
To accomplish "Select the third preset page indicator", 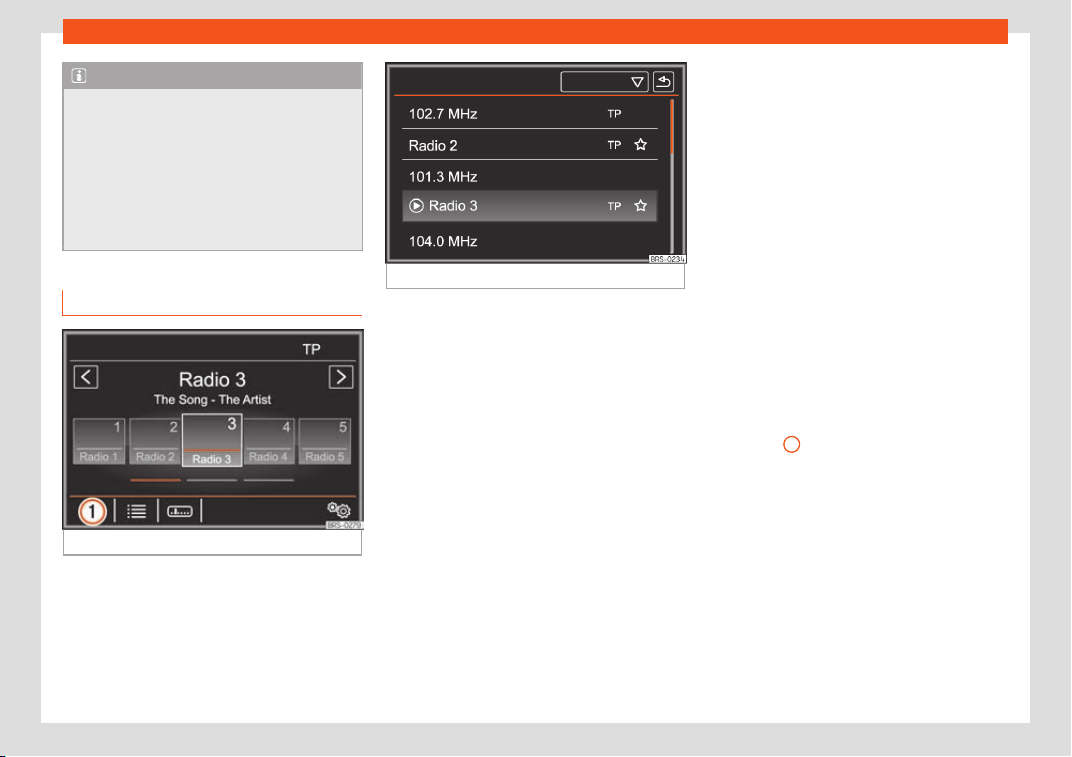I will [x=269, y=480].
